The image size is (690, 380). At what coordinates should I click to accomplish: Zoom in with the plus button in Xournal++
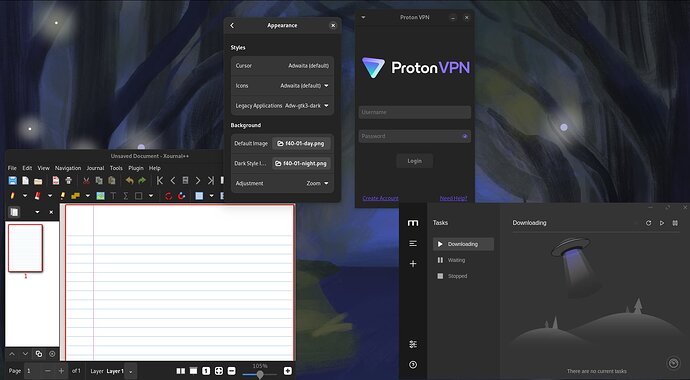(x=287, y=371)
